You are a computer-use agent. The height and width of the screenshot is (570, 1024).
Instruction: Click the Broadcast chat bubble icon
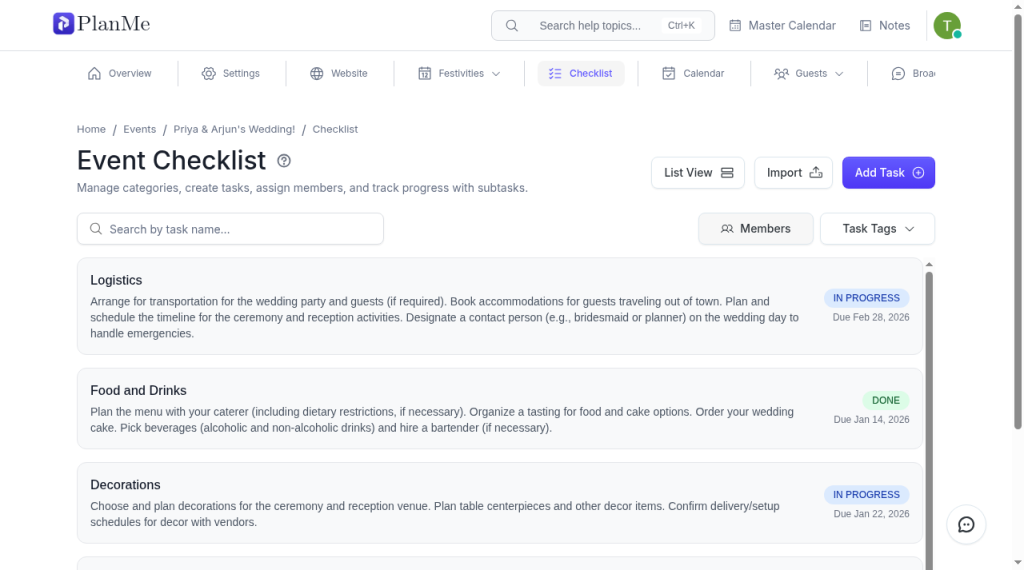(x=899, y=73)
